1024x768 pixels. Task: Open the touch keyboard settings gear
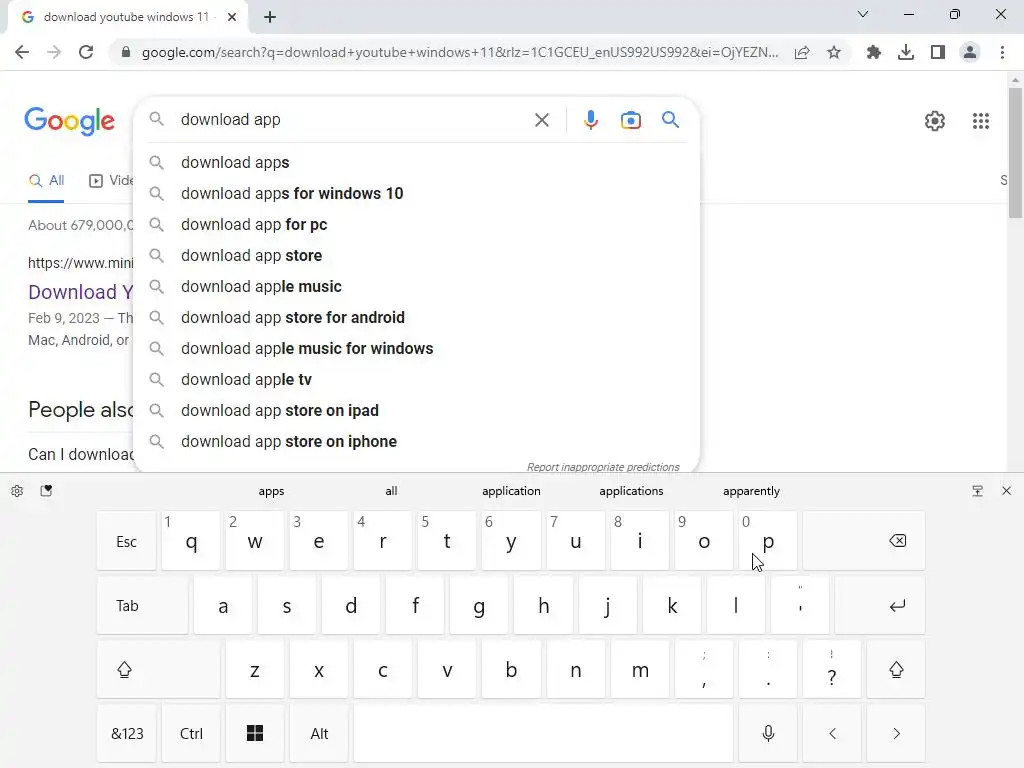pos(17,491)
